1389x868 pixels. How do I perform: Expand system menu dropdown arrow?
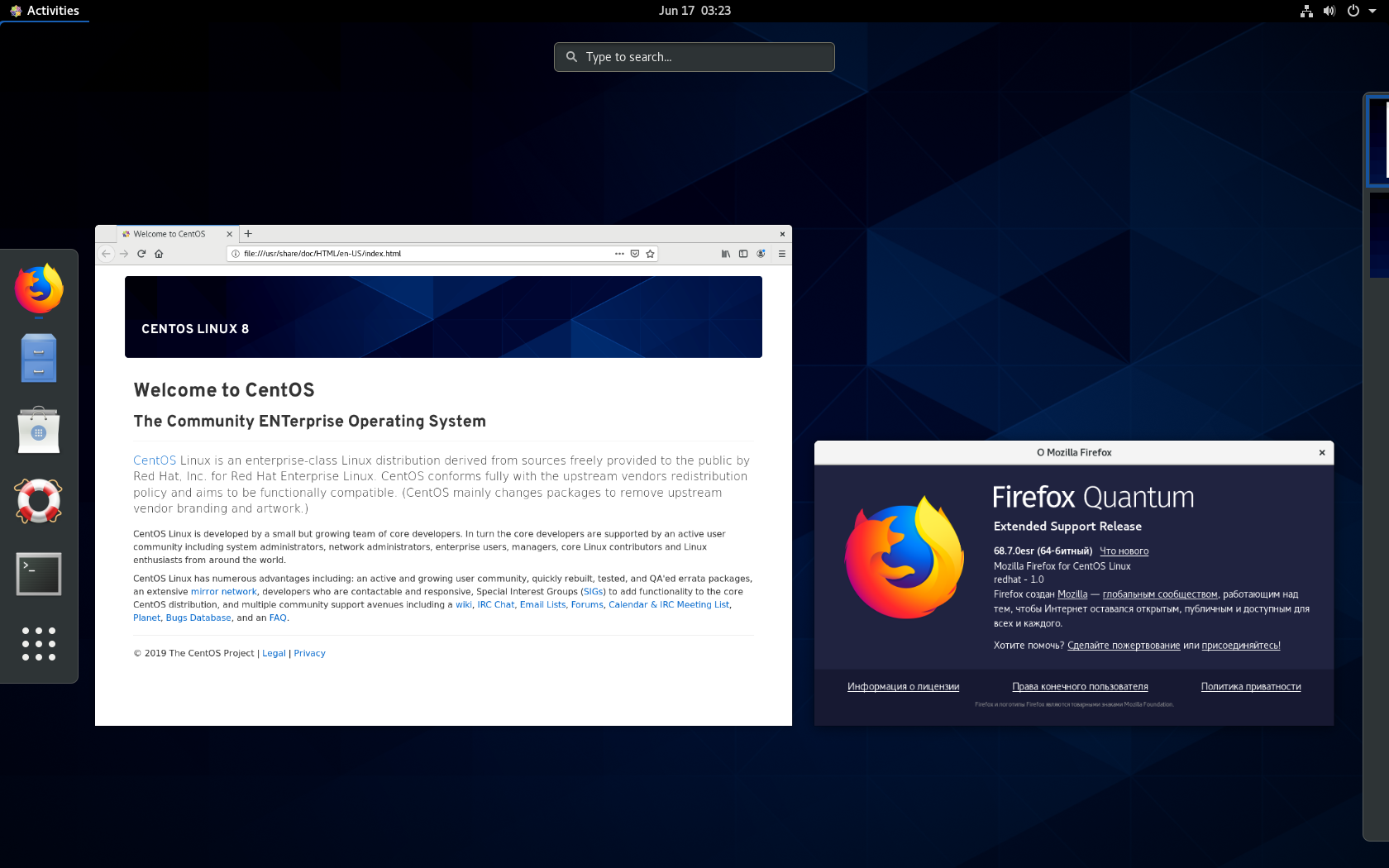(1372, 11)
